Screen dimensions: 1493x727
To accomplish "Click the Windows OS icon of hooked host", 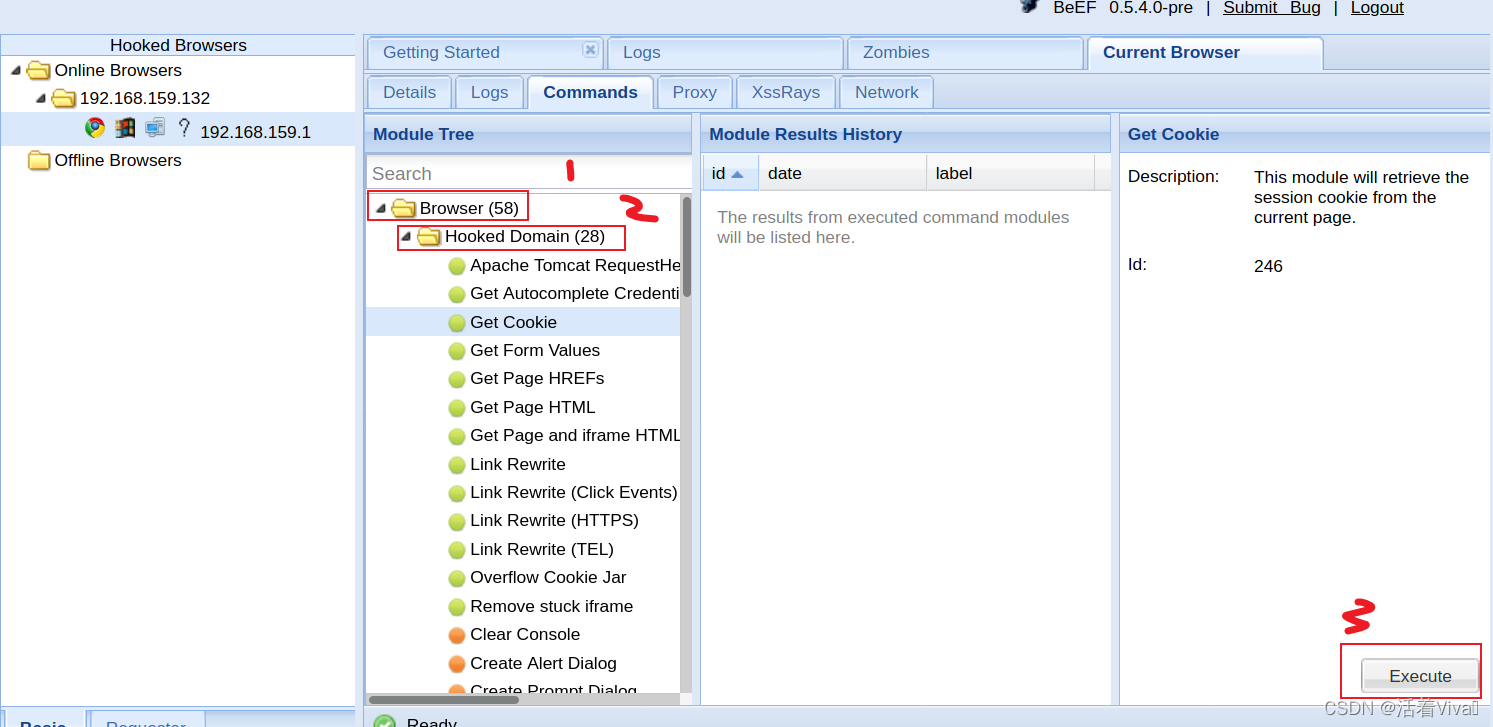I will [x=125, y=127].
